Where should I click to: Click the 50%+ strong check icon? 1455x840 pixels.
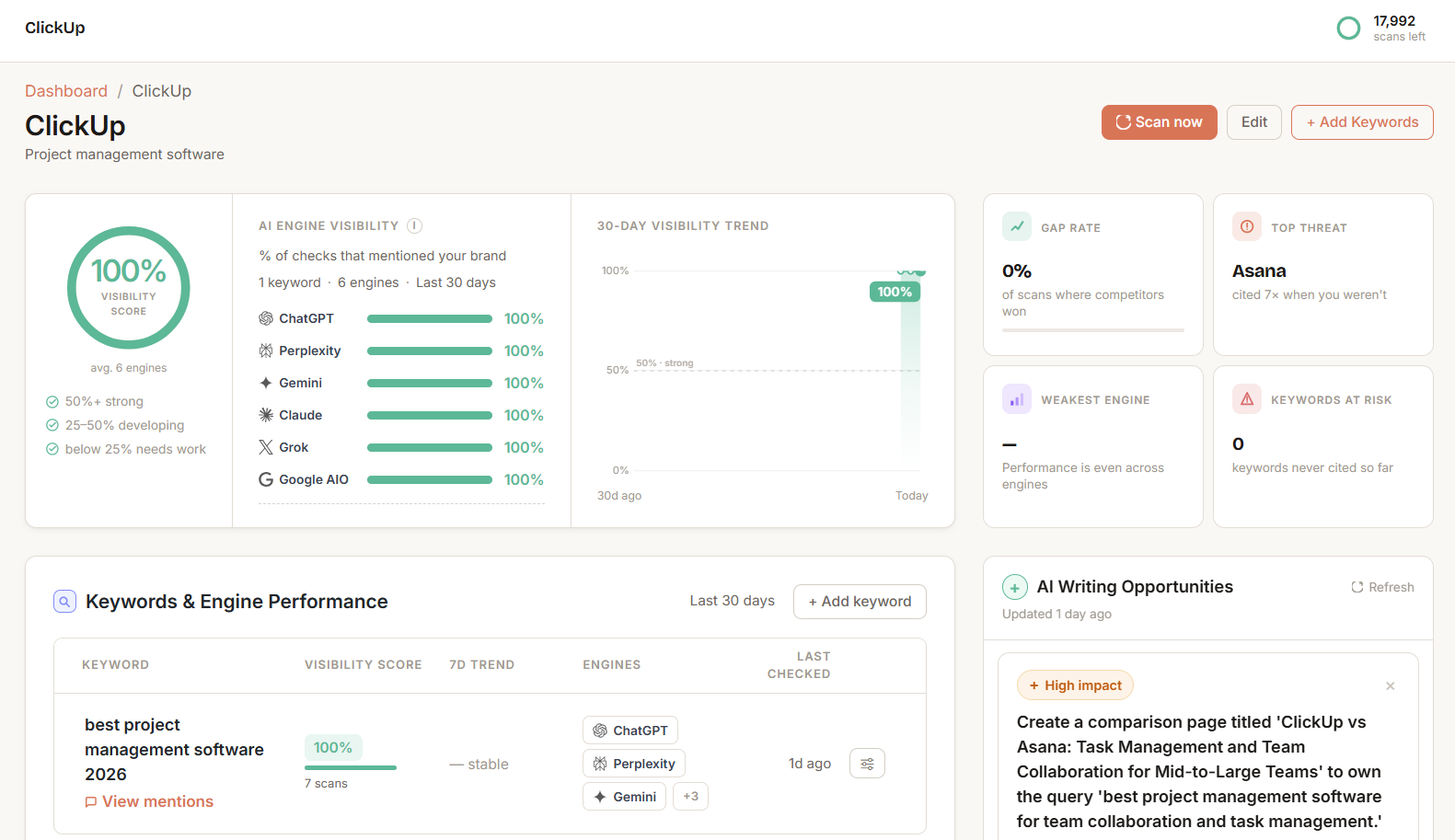point(52,401)
